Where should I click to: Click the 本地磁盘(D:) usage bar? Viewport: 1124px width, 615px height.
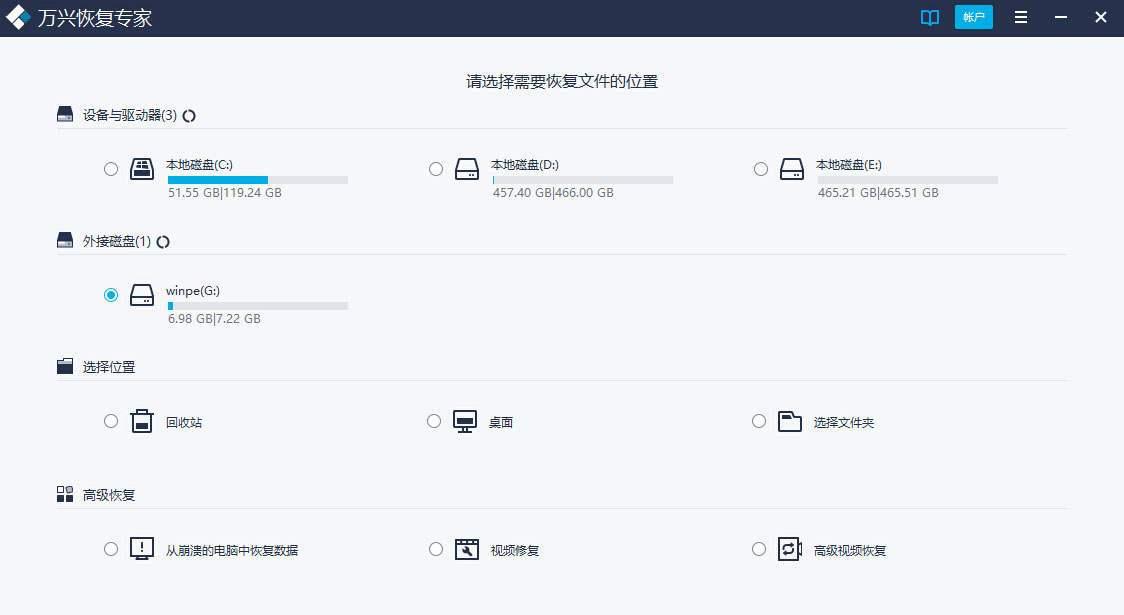(x=583, y=180)
